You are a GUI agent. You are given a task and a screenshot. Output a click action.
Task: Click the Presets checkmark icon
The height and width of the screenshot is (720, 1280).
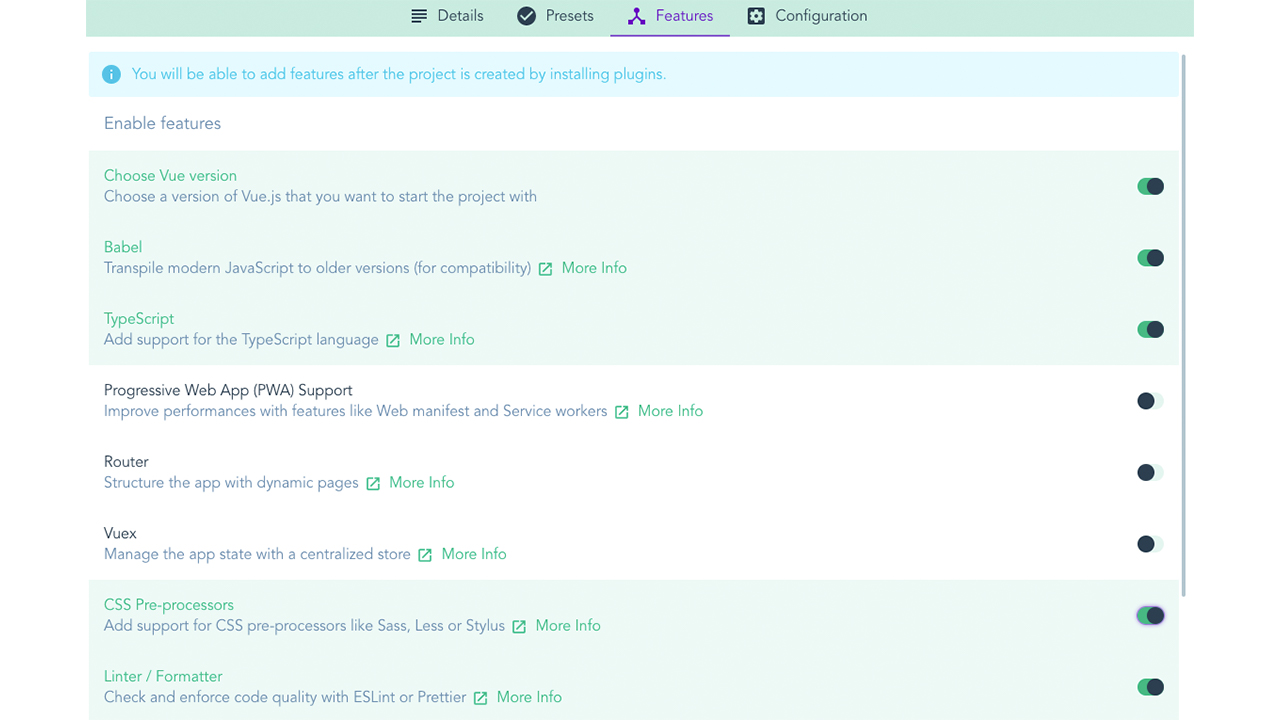point(526,16)
